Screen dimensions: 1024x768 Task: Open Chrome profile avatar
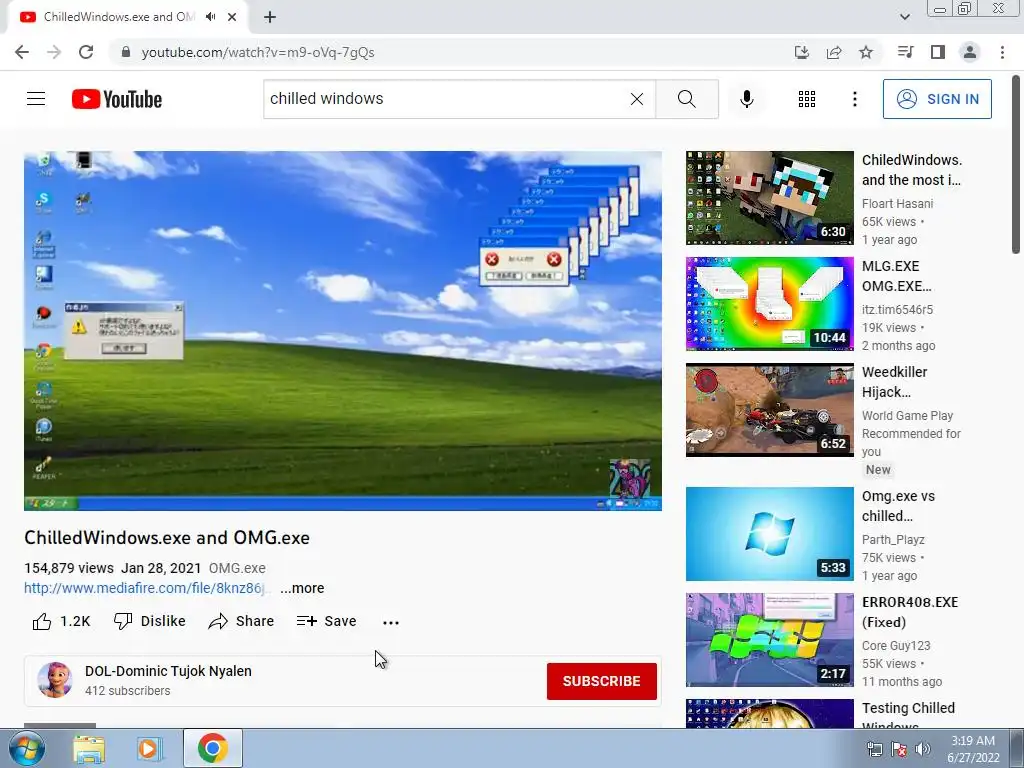[970, 52]
